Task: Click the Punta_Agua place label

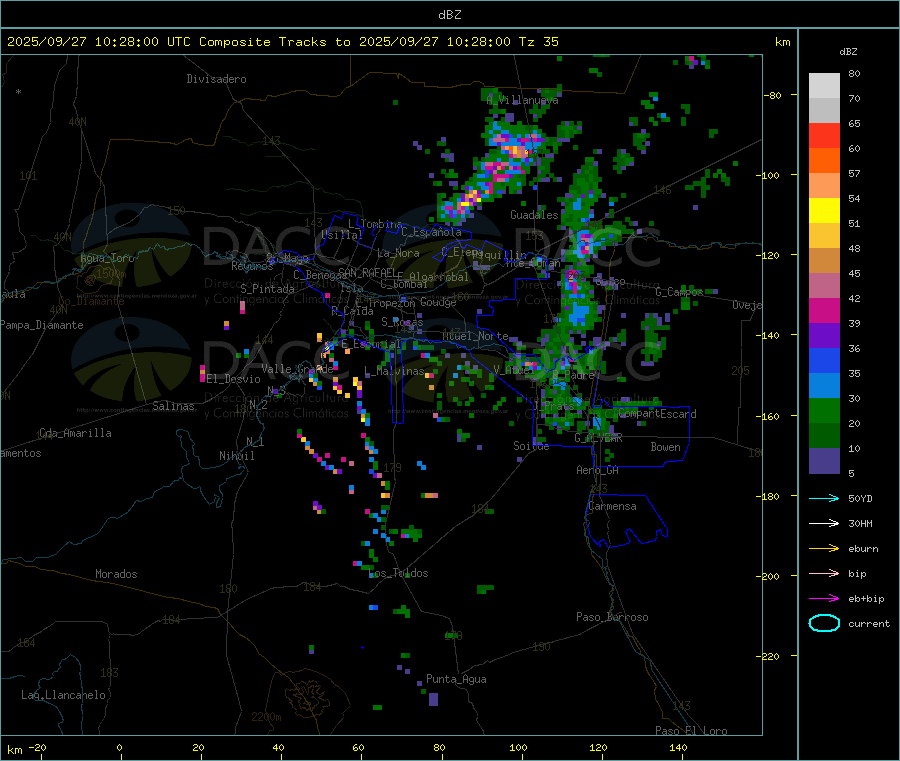Action: click(456, 679)
